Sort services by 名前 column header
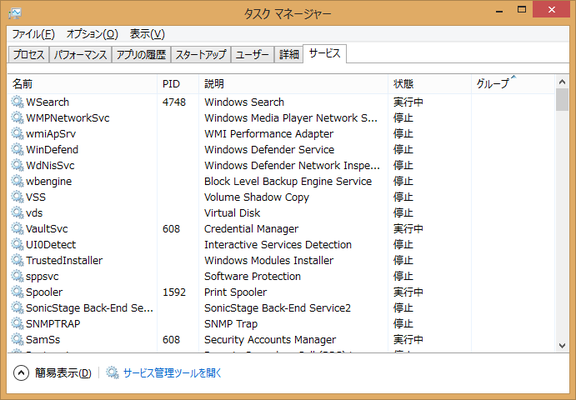The height and width of the screenshot is (400, 576). (x=83, y=84)
